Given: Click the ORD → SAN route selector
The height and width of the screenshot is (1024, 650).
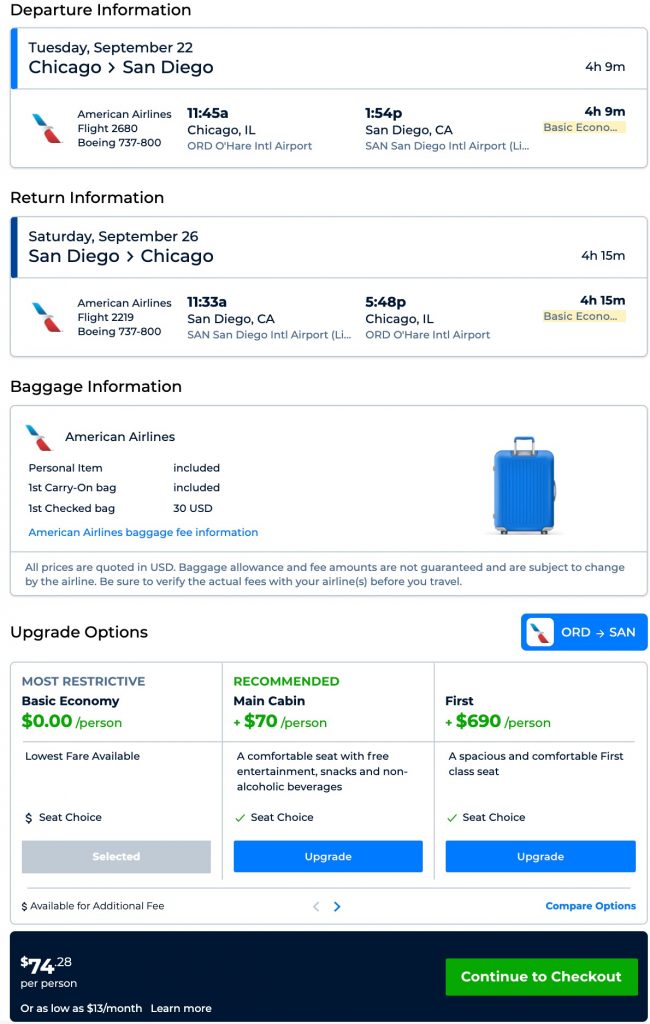Looking at the screenshot, I should point(584,632).
